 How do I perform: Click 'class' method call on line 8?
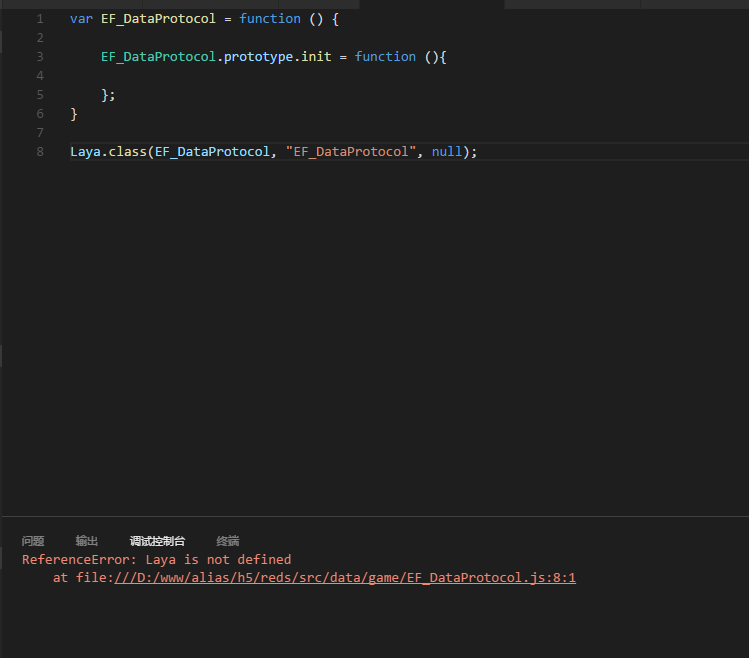pyautogui.click(x=127, y=152)
